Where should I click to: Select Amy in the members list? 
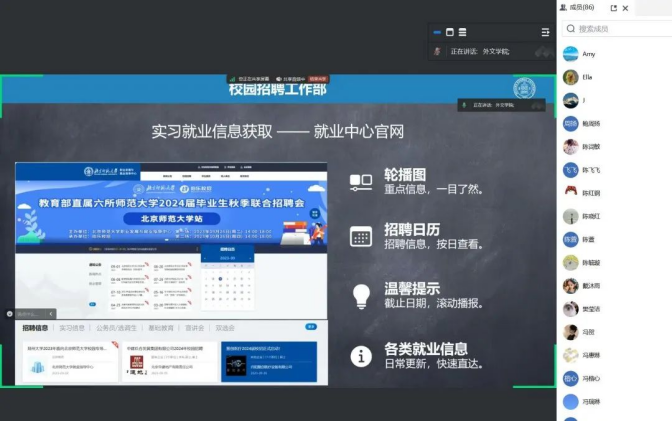(x=588, y=54)
